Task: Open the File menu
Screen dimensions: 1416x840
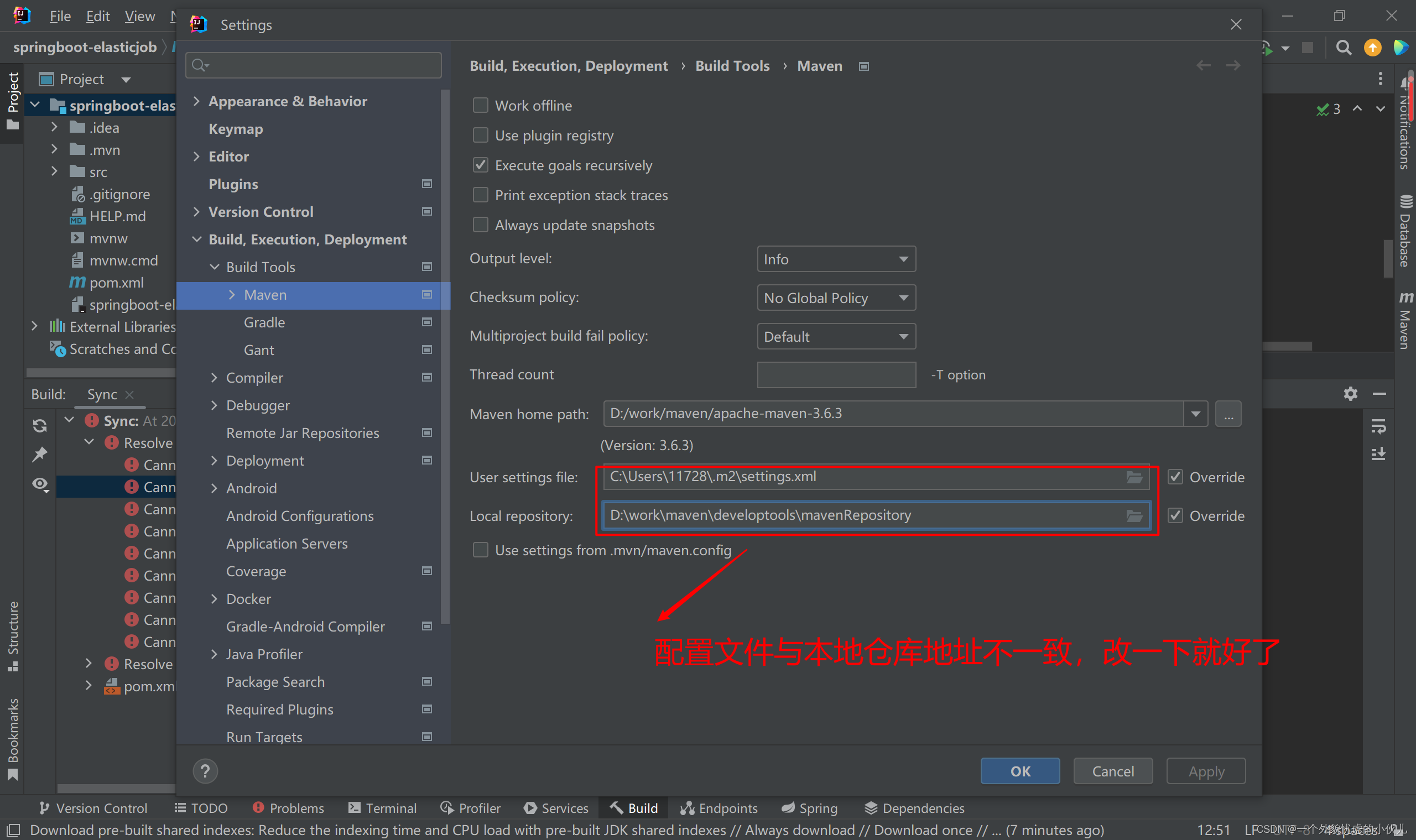Action: 60,16
